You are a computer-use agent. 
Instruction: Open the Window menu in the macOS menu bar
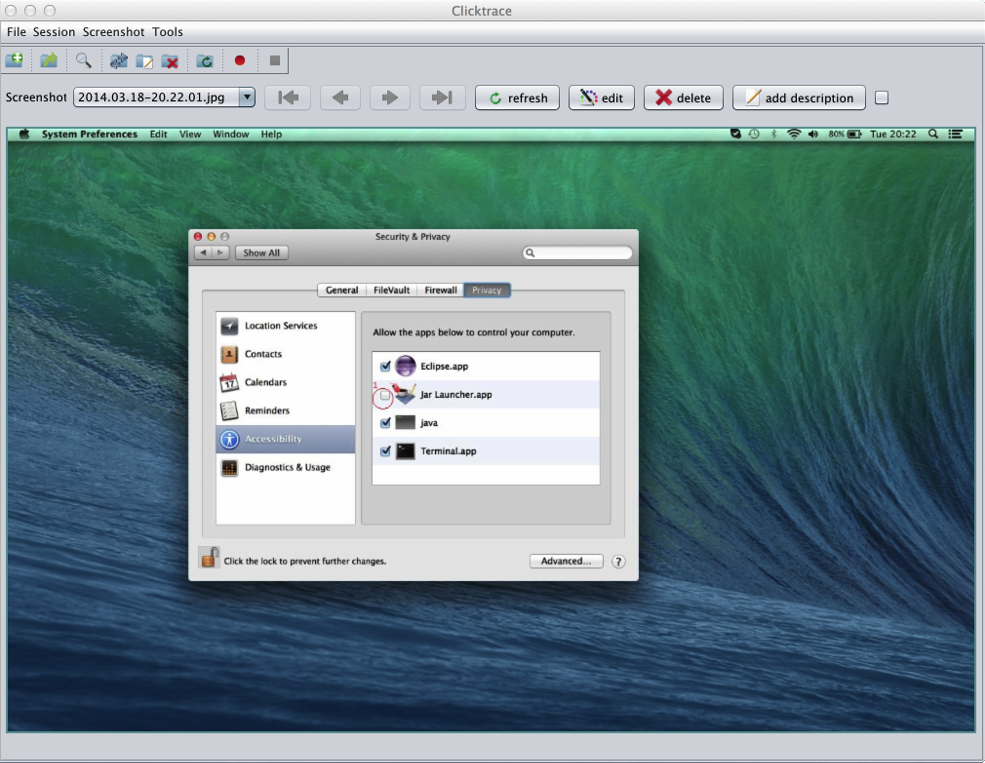pos(231,134)
